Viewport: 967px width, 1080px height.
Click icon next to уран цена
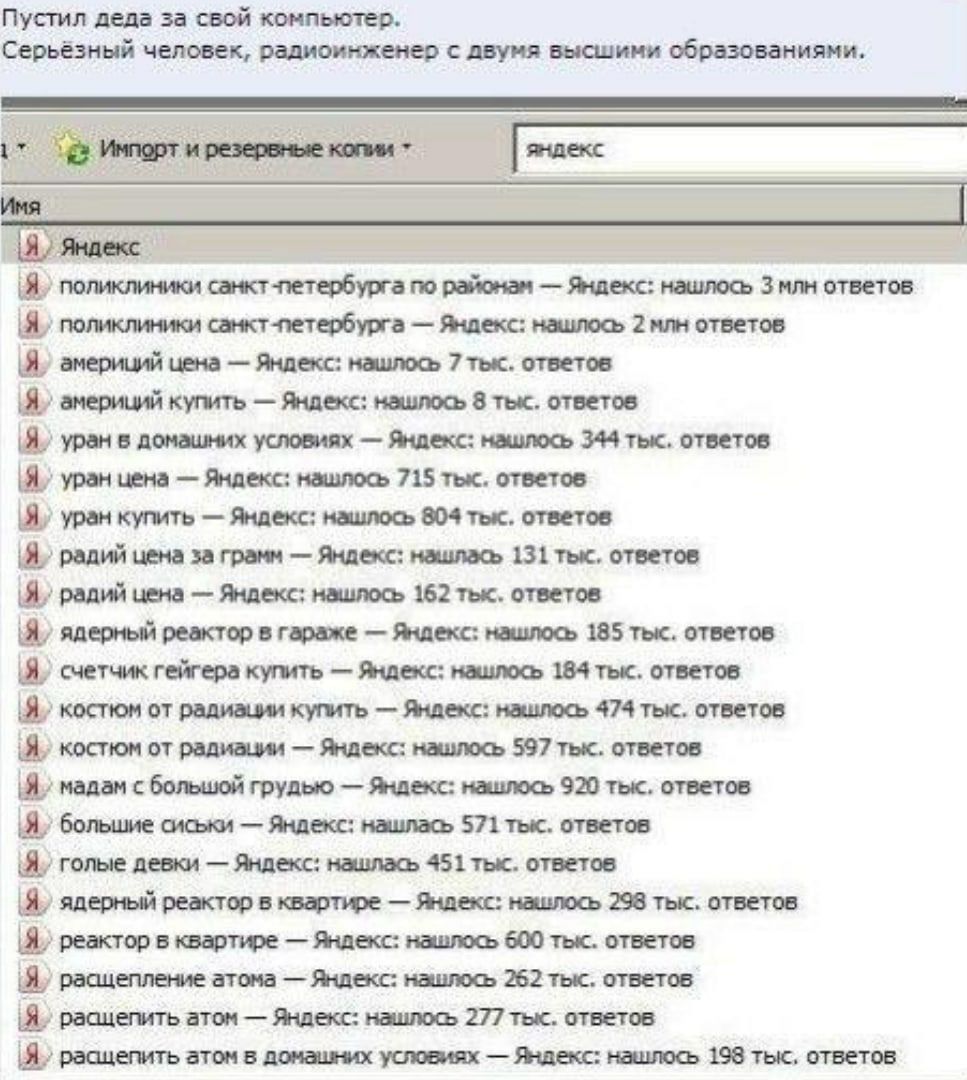pyautogui.click(x=33, y=478)
